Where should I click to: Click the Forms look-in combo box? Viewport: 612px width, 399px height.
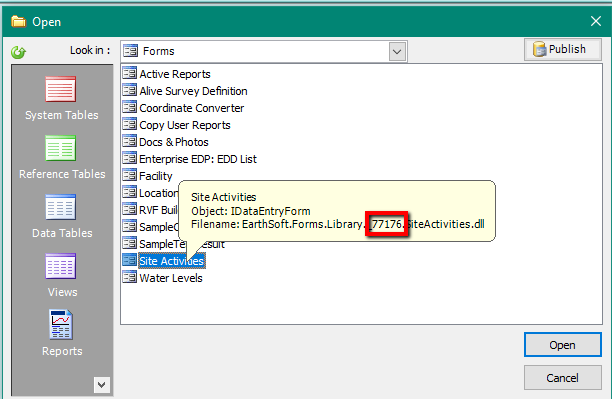[x=263, y=51]
